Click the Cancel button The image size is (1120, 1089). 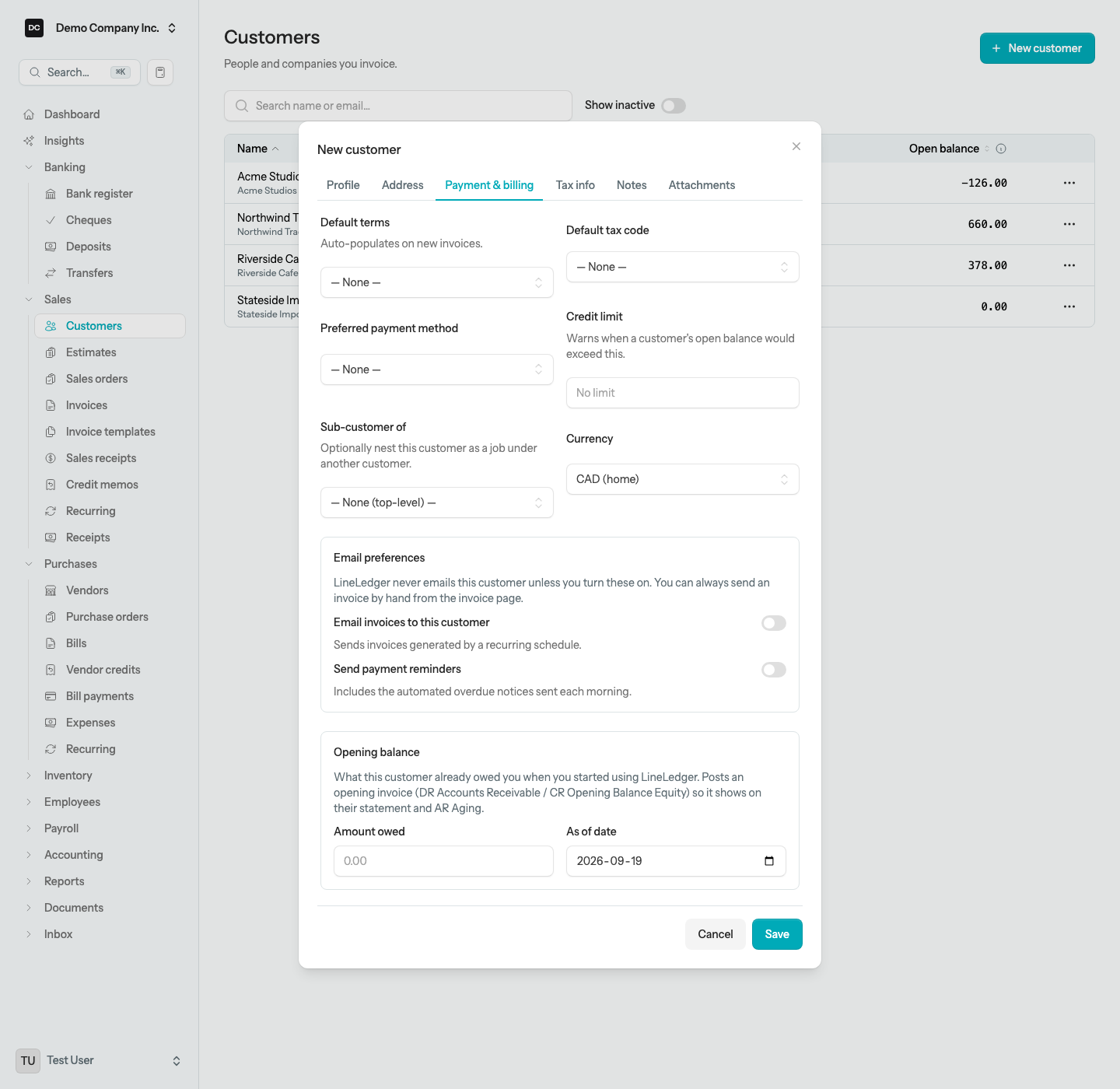point(716,934)
